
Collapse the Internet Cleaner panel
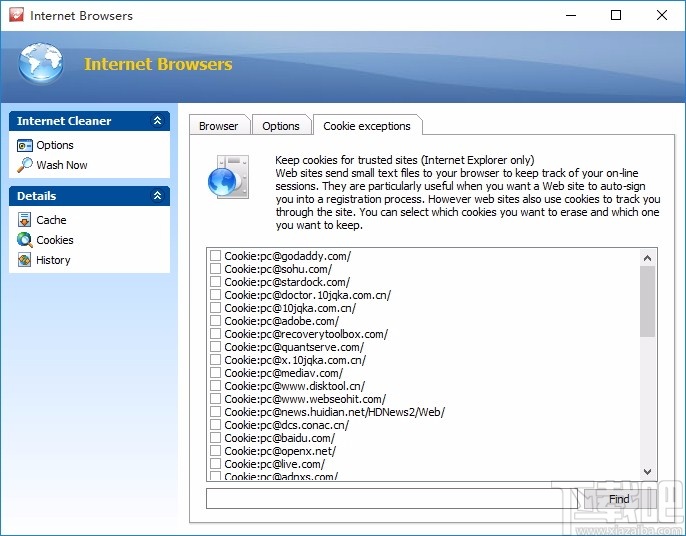(x=158, y=120)
